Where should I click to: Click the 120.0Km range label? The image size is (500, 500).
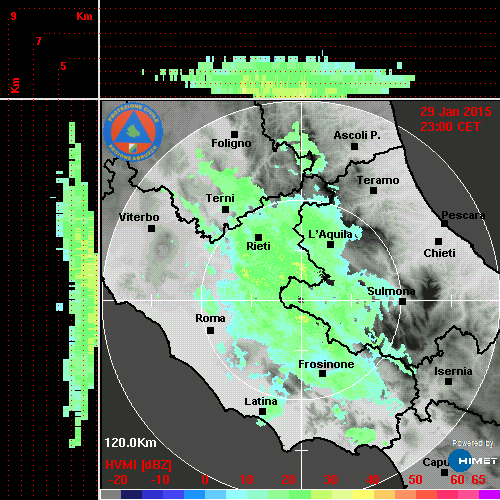pos(130,443)
